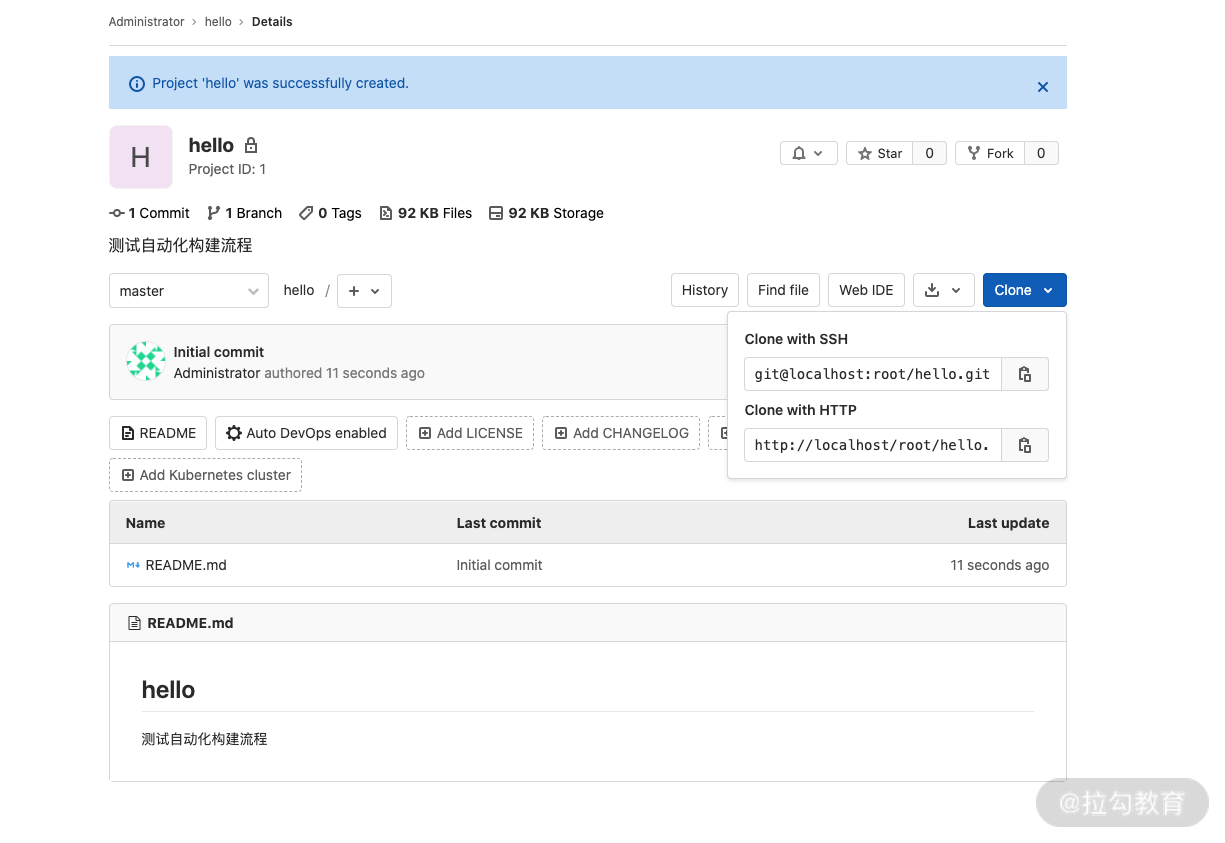
Task: View commit History
Action: pos(704,290)
